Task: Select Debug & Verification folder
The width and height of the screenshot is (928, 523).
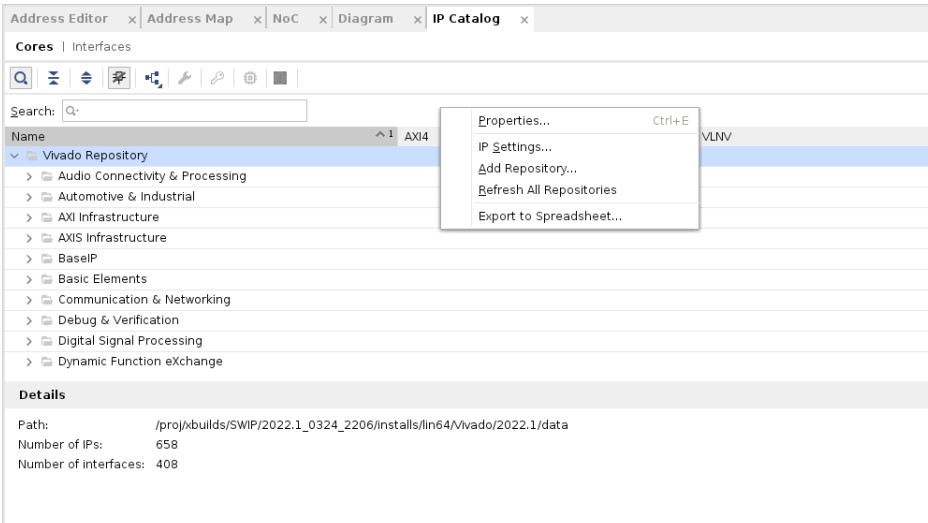Action: (x=118, y=321)
